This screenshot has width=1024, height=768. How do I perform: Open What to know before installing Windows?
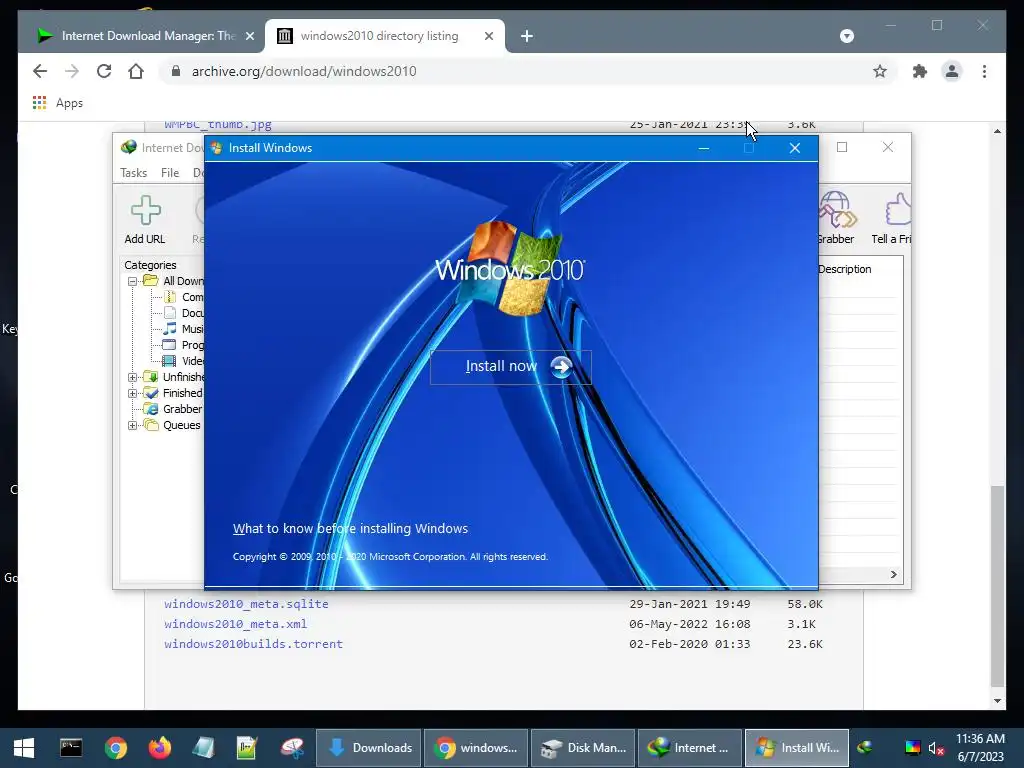(x=350, y=528)
